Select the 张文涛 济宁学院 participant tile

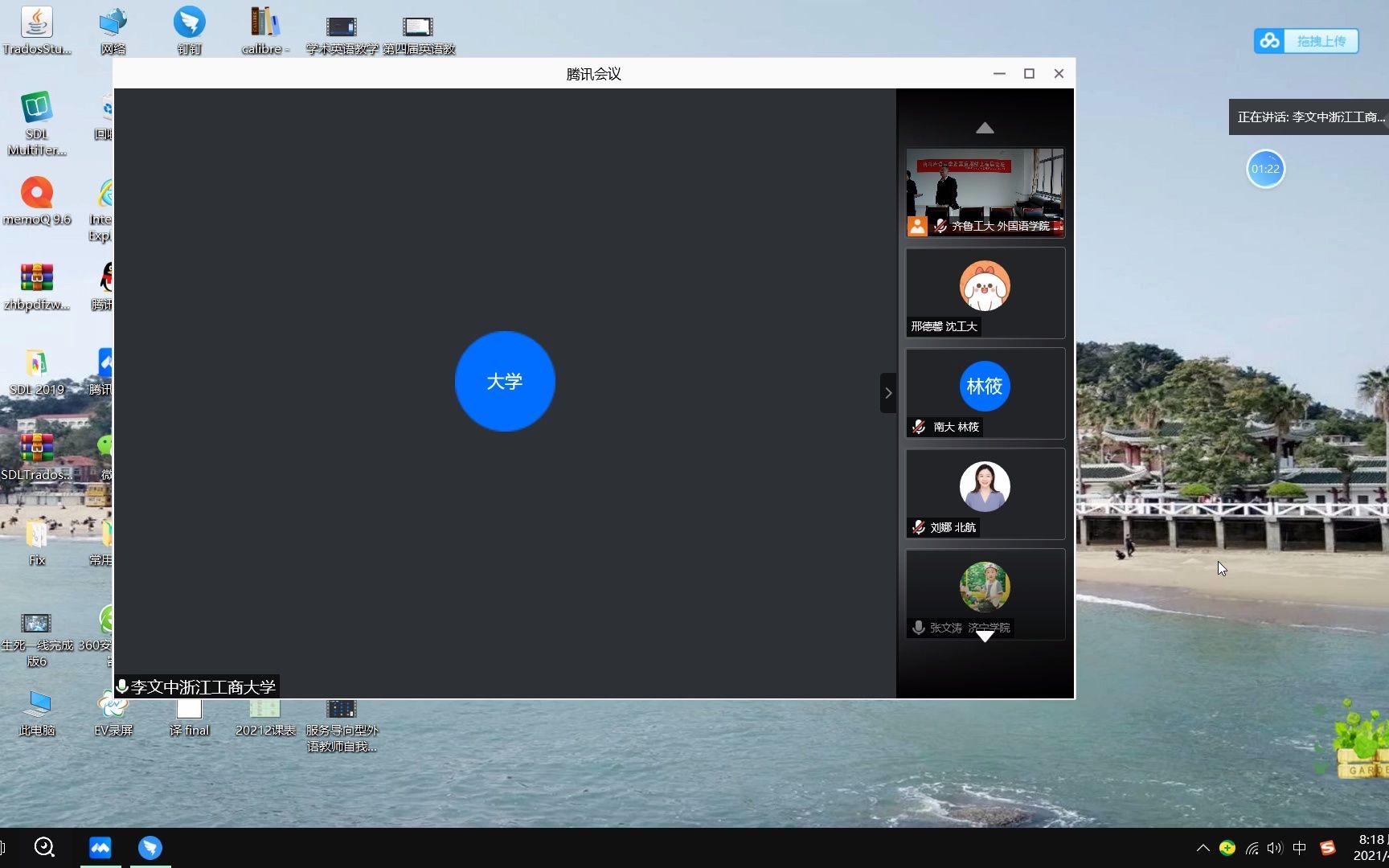click(985, 594)
